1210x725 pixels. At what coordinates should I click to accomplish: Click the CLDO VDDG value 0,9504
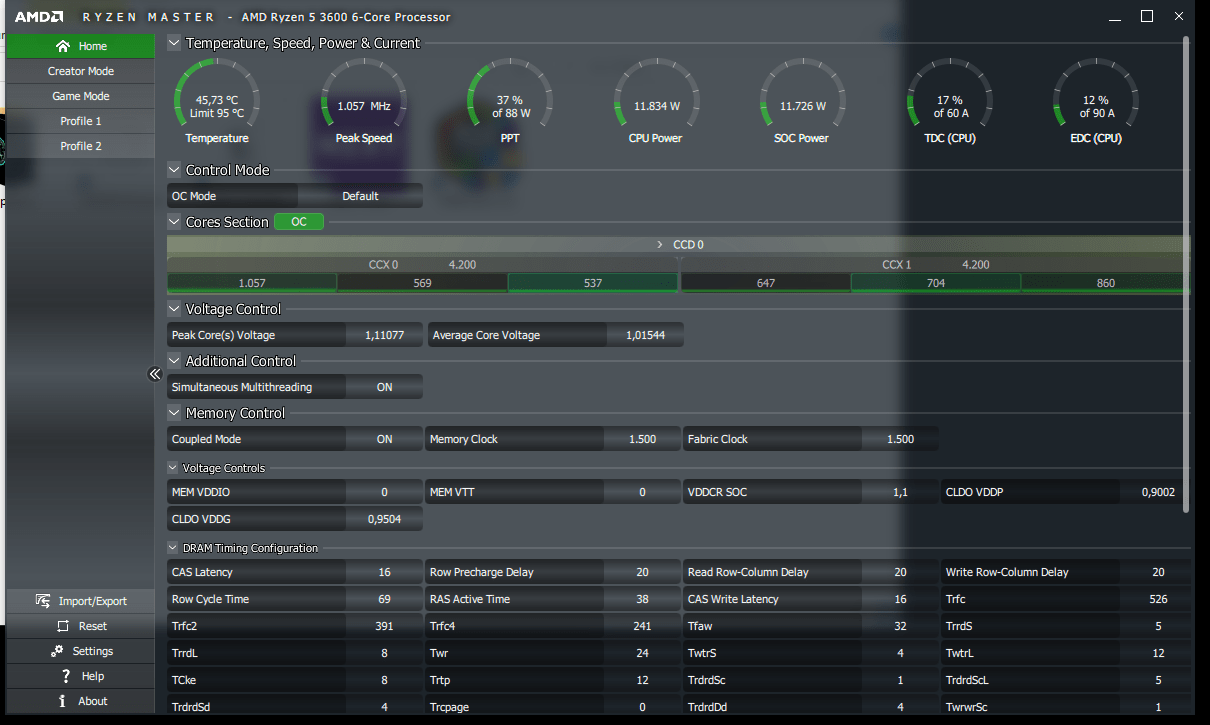pyautogui.click(x=384, y=519)
